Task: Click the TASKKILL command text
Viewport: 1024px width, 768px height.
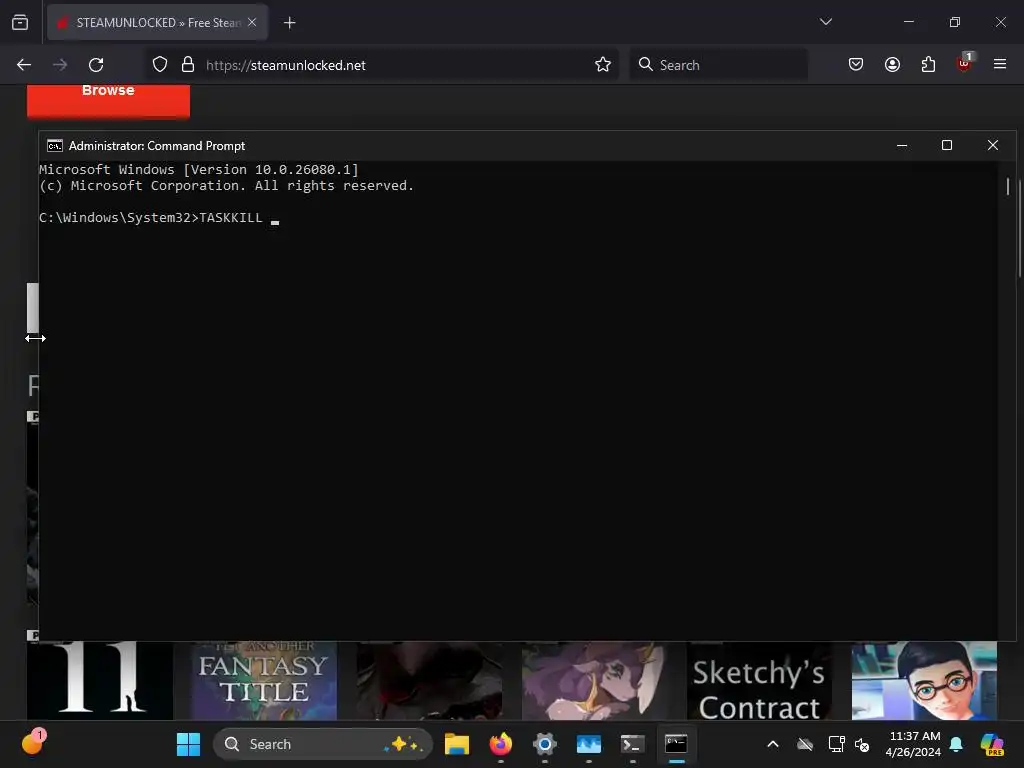Action: pyautogui.click(x=231, y=217)
